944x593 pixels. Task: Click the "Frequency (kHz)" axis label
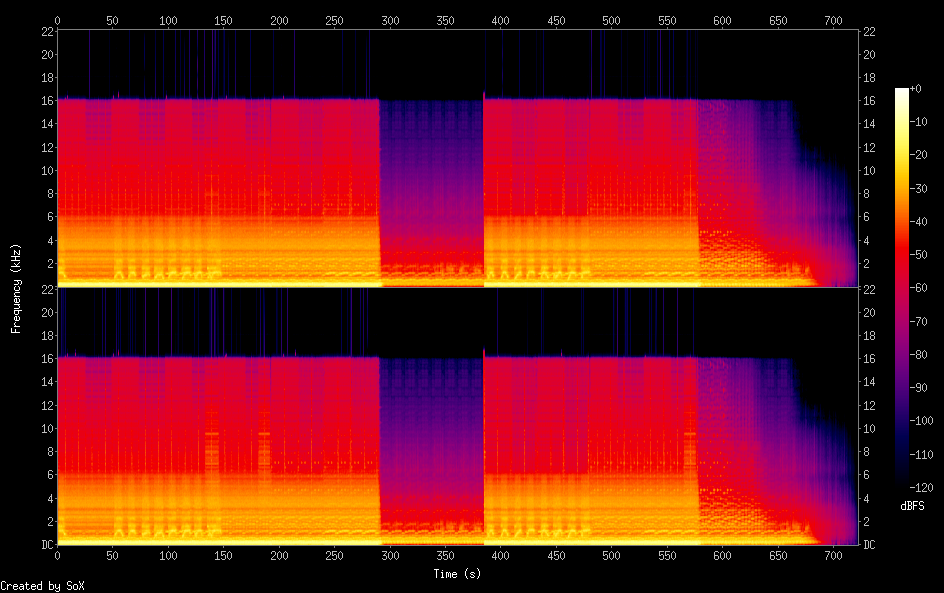16,288
